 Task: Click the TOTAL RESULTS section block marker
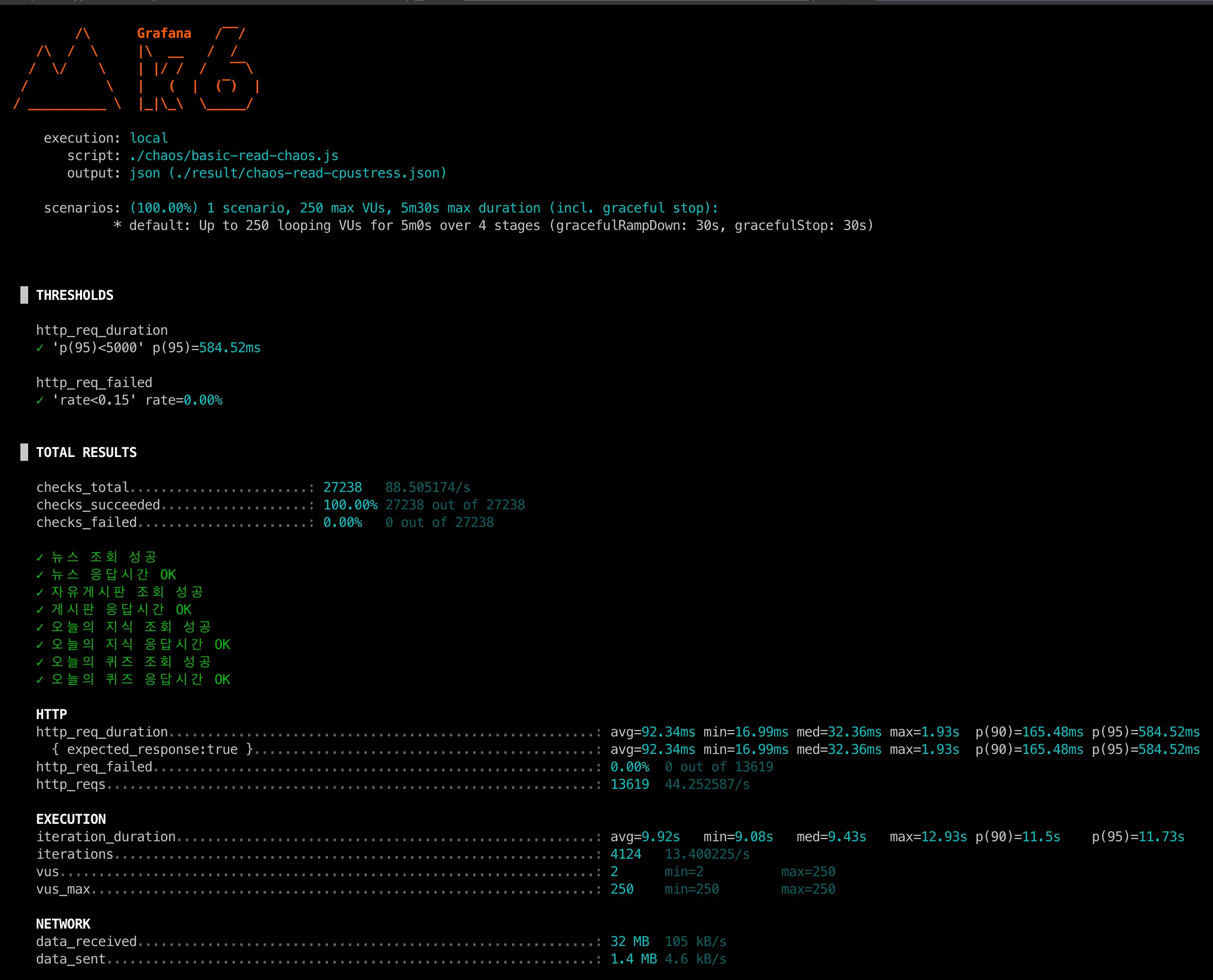24,452
